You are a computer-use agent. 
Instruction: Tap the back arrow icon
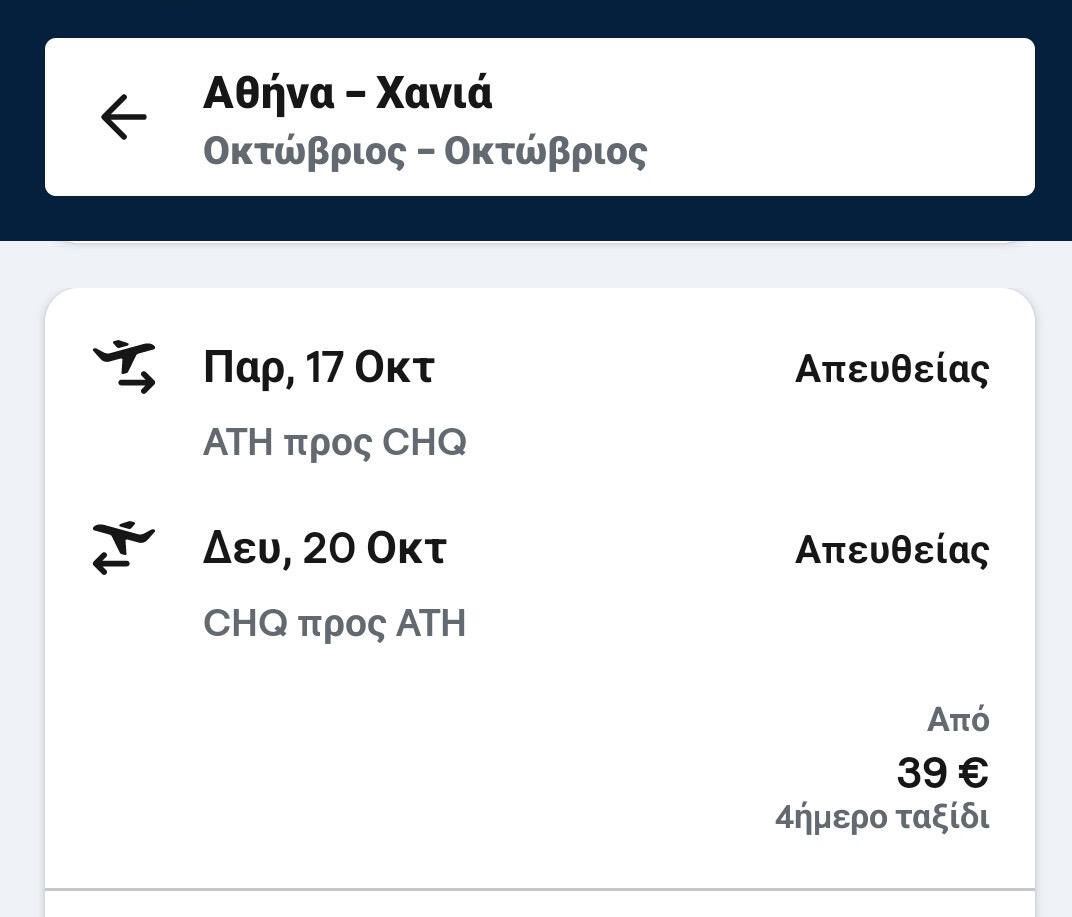(x=124, y=117)
